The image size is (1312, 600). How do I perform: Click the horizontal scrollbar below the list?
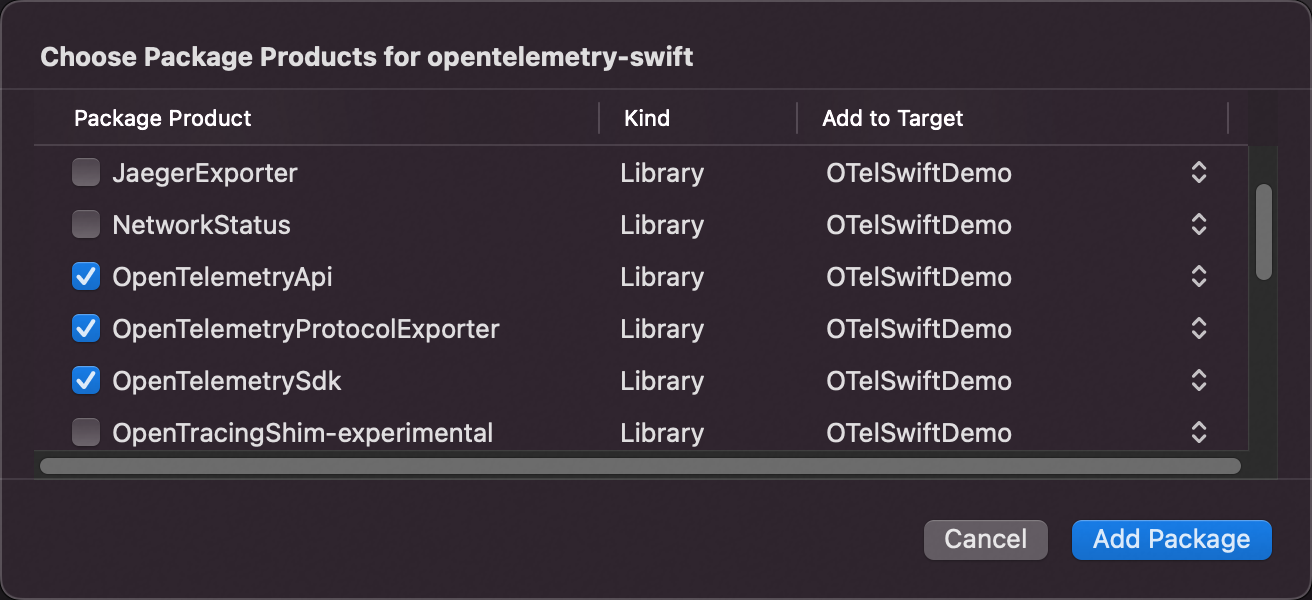640,463
